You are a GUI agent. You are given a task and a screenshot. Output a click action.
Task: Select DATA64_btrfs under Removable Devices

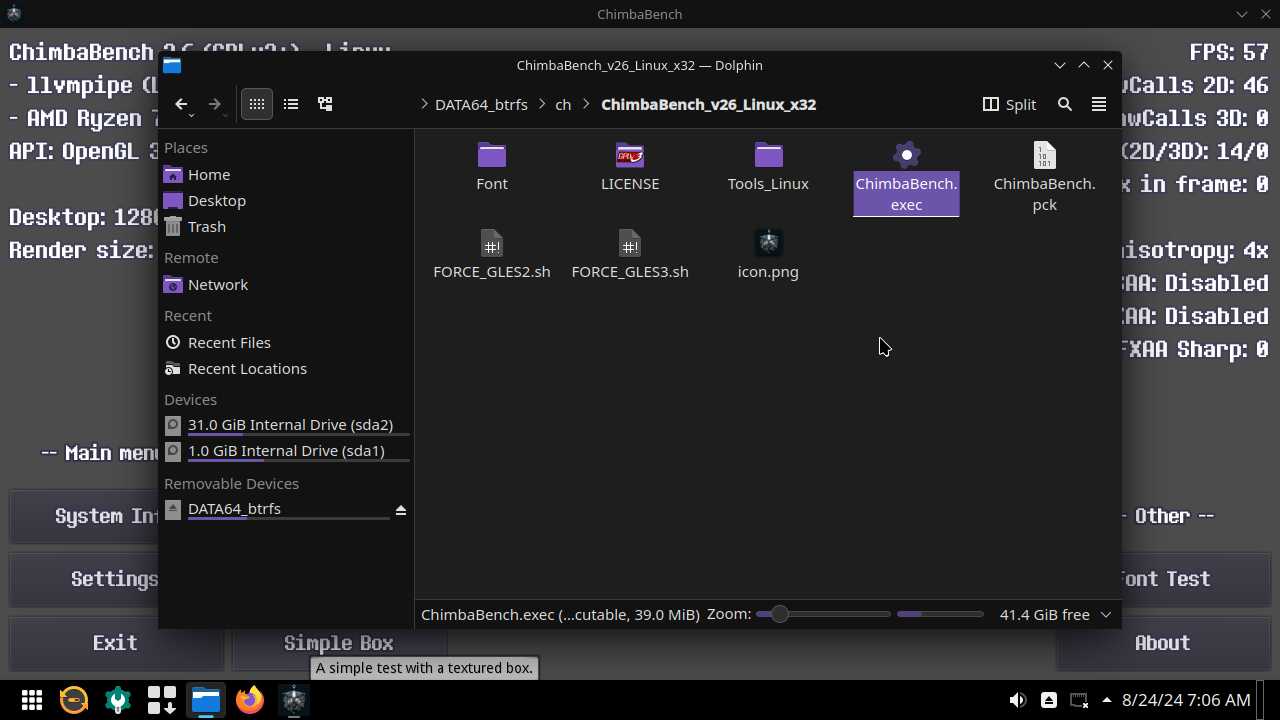pyautogui.click(x=234, y=509)
